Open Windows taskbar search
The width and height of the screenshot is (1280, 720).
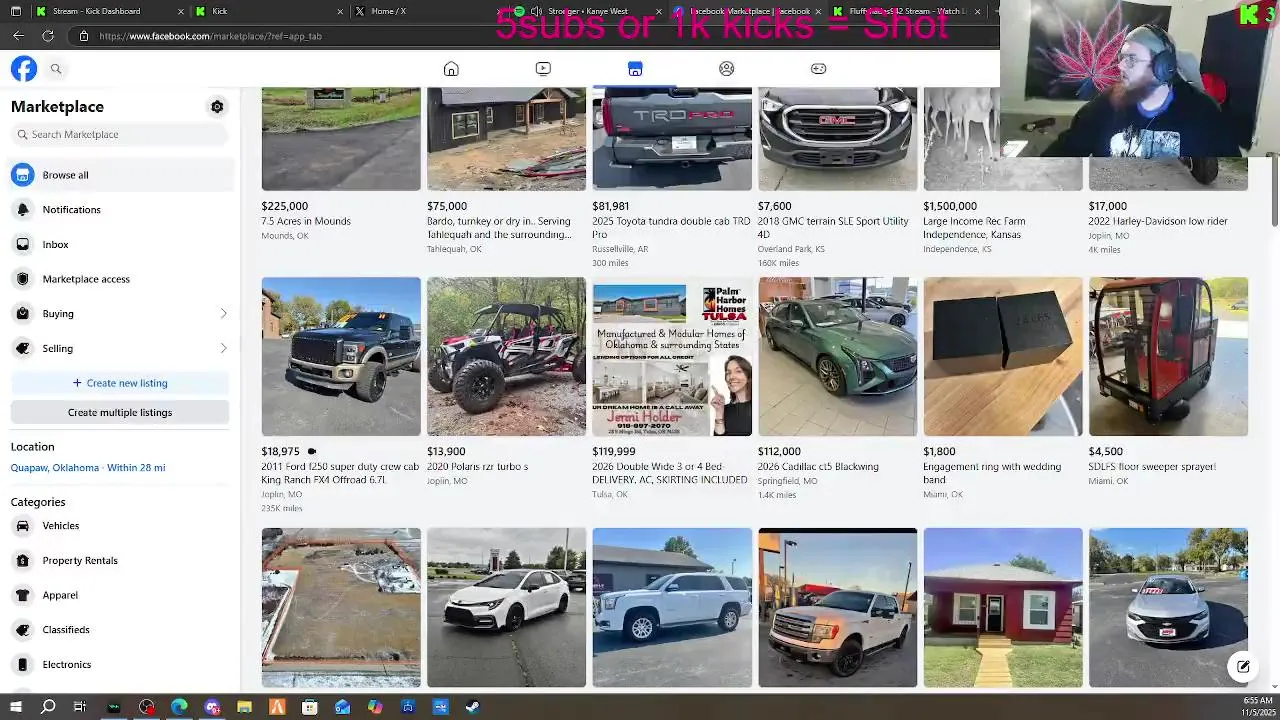(x=48, y=707)
